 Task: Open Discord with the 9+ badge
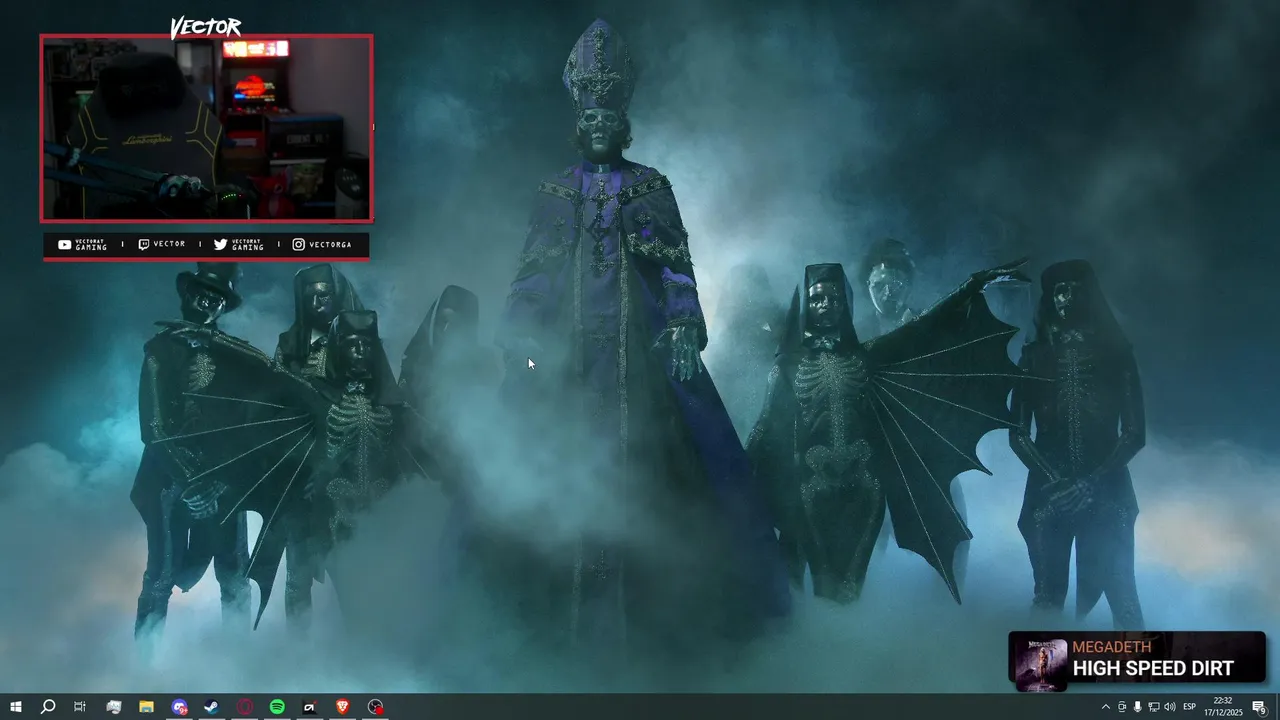[179, 707]
